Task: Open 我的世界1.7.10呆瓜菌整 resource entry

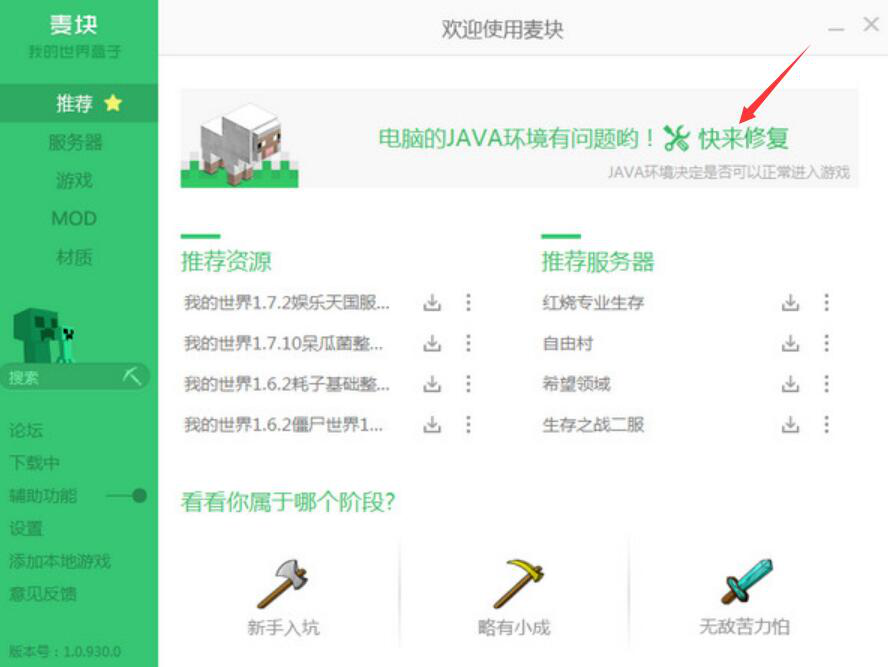Action: (x=283, y=343)
